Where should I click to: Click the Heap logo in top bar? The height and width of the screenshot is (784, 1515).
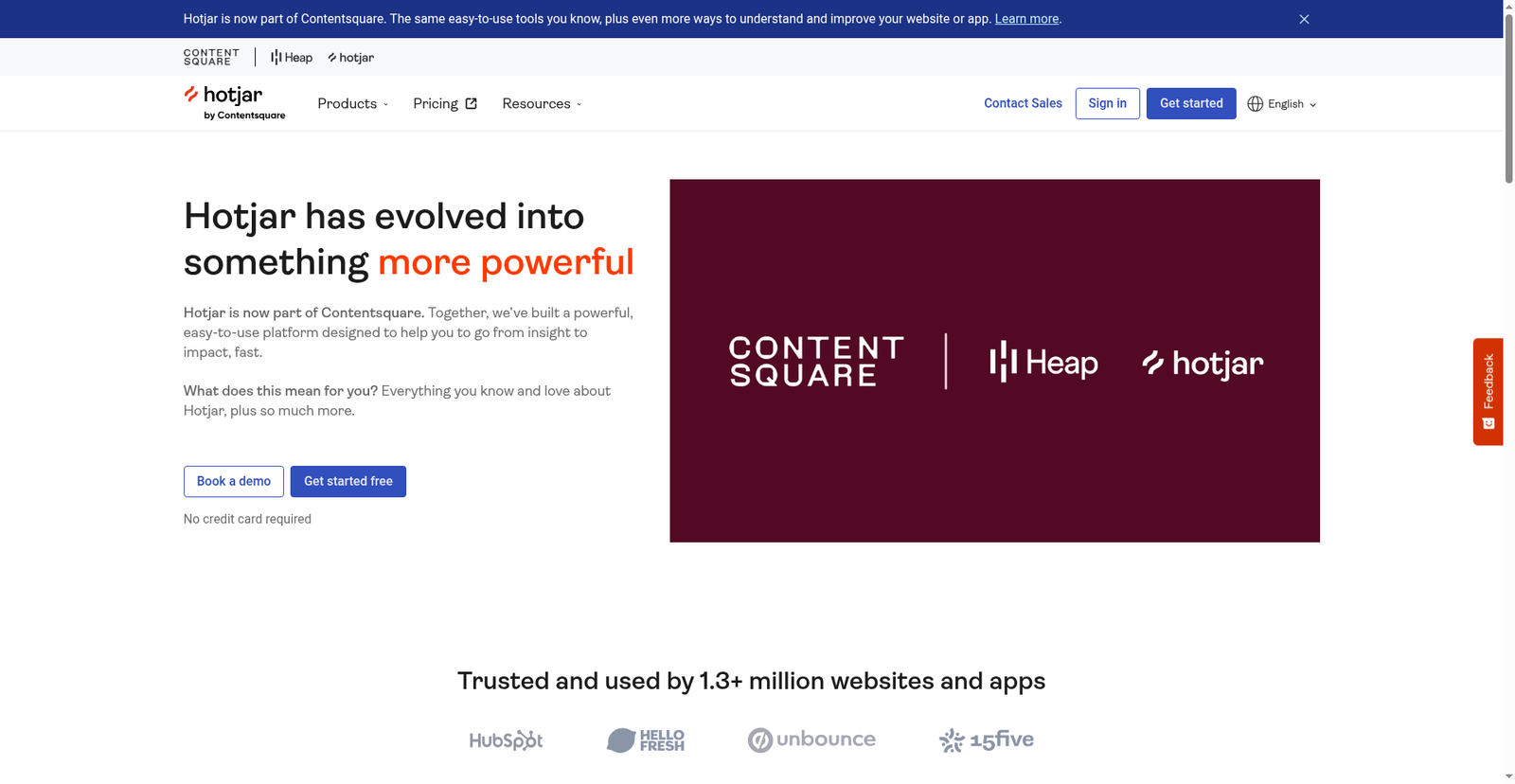[x=292, y=58]
